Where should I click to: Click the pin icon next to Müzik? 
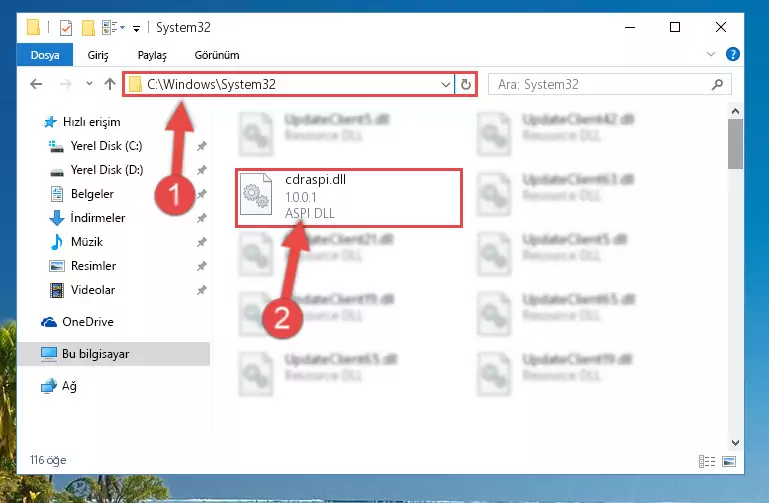[202, 242]
